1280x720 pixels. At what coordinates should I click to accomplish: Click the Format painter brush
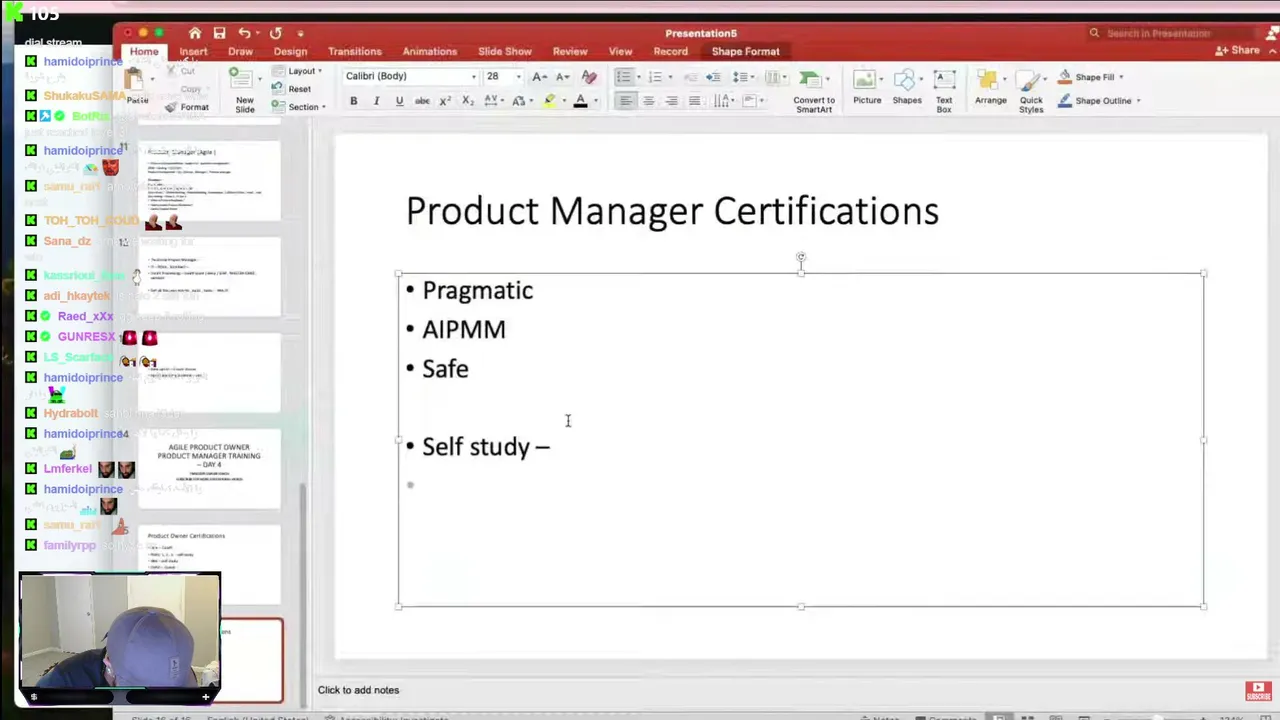click(171, 107)
